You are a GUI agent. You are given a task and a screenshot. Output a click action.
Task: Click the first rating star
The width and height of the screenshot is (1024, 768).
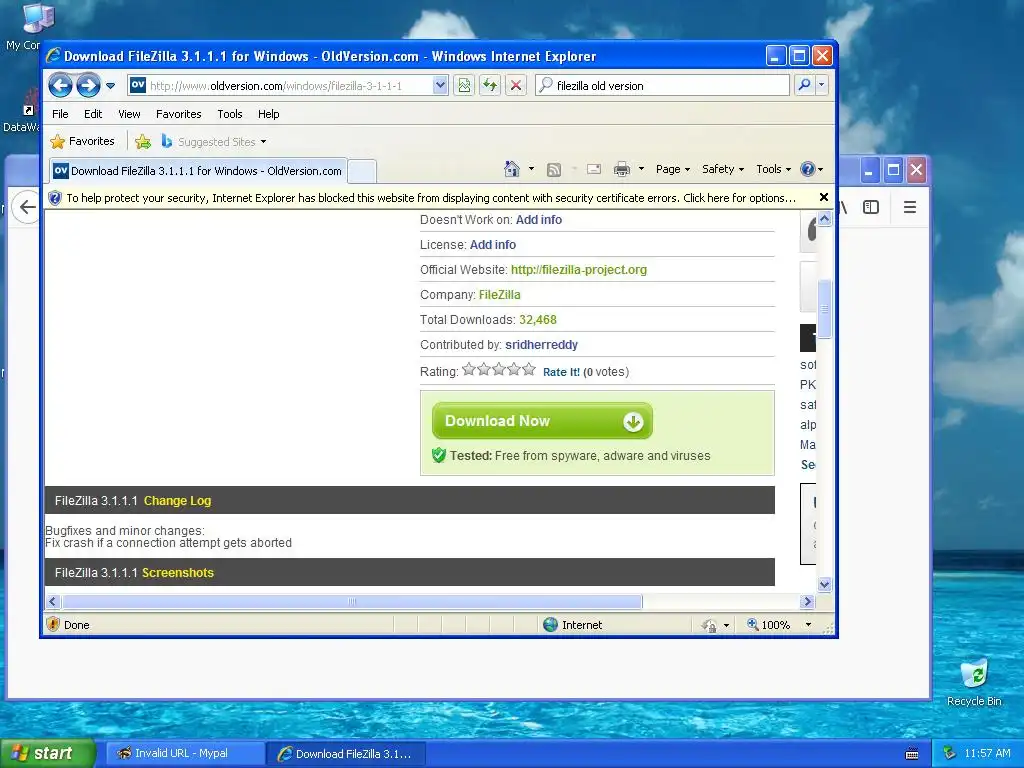pos(469,370)
